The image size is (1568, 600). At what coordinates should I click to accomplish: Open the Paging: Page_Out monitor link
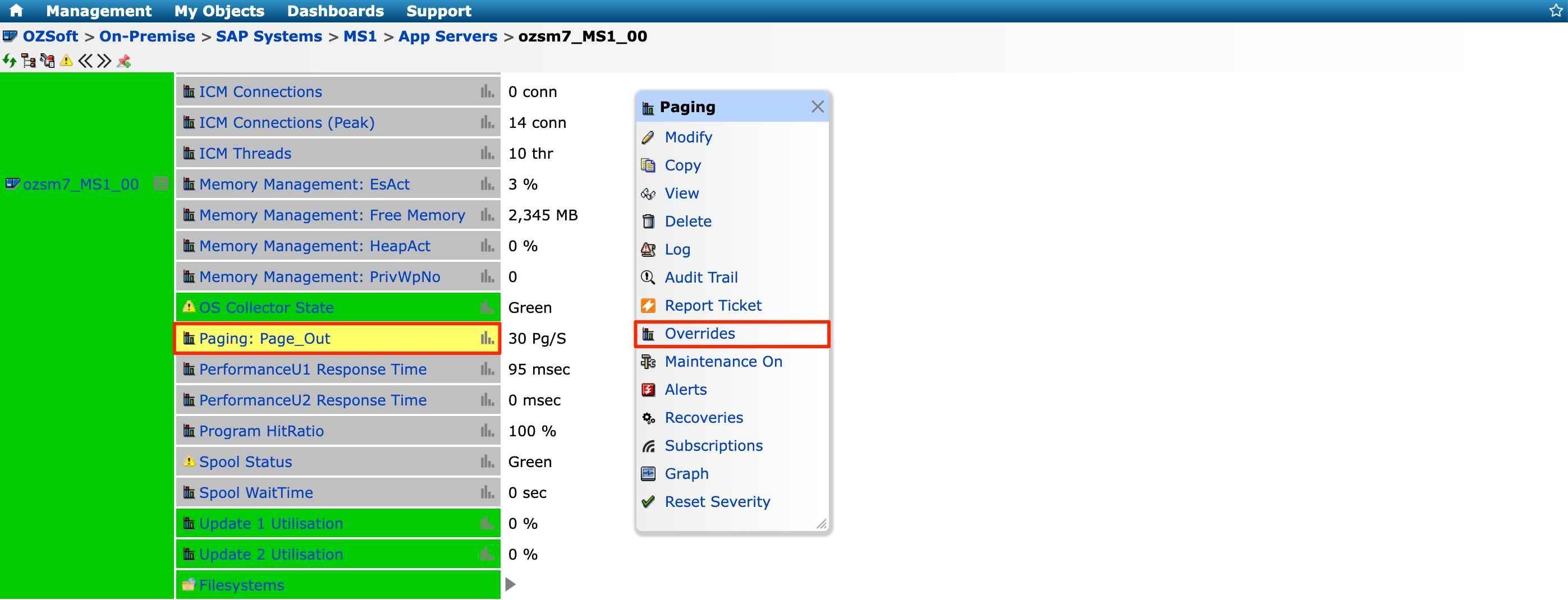click(x=264, y=339)
